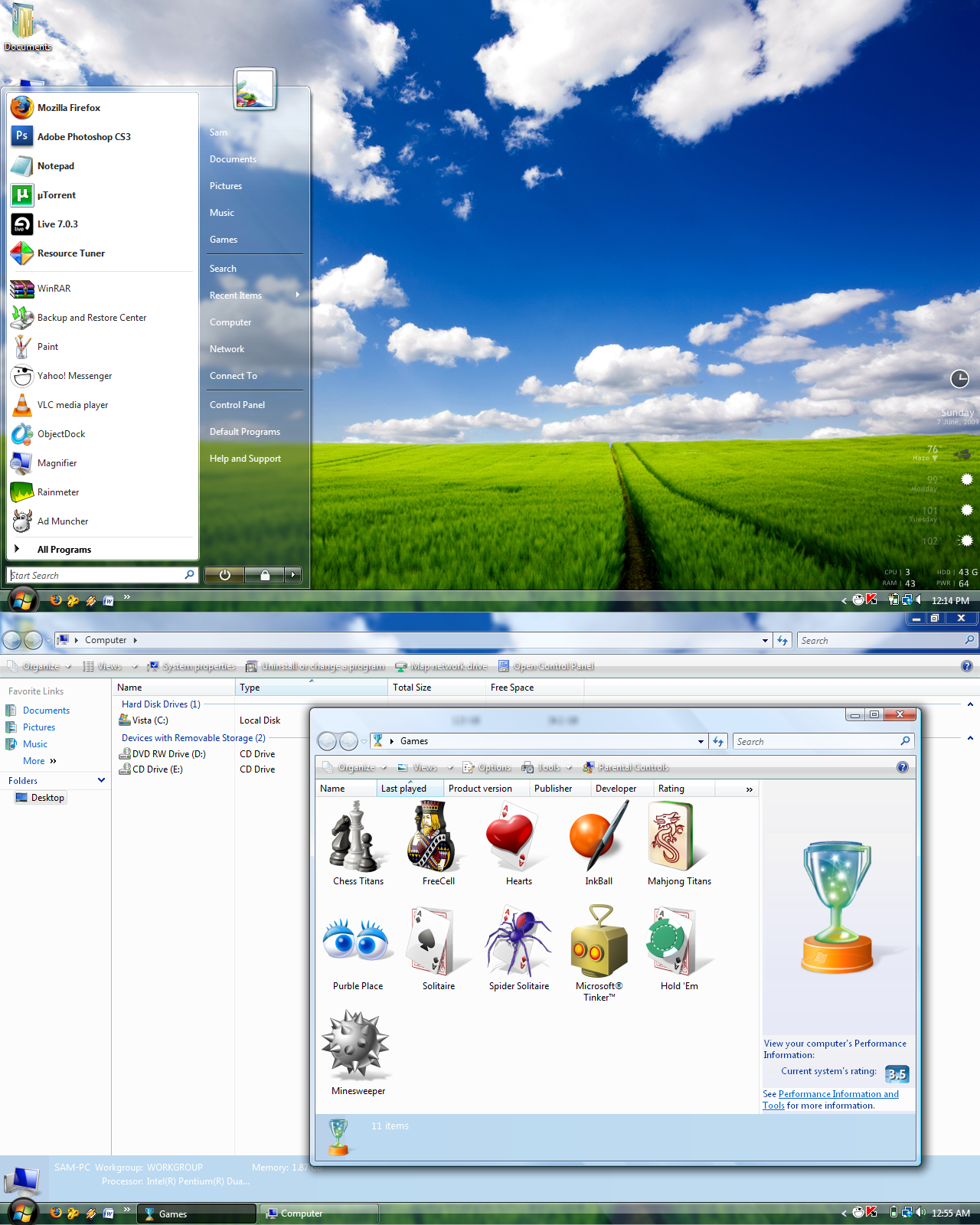The width and height of the screenshot is (980, 1225).
Task: Open Notepad in the Start menu
Action: tap(103, 166)
